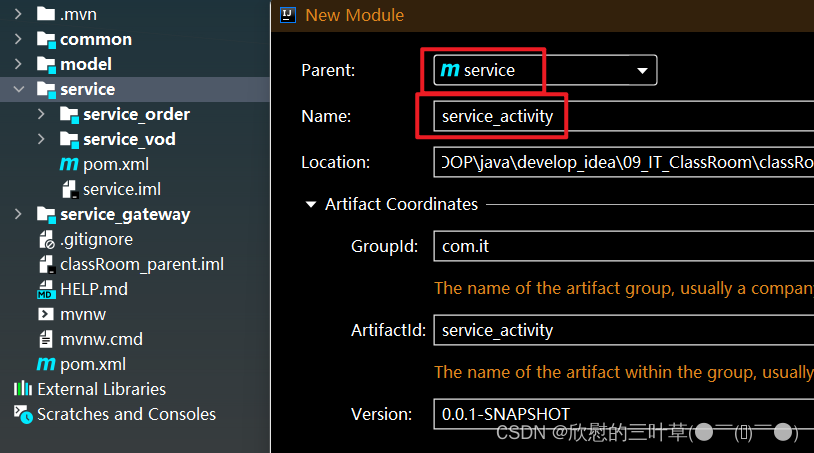The height and width of the screenshot is (453, 814).
Task: Expand the common module chevron
Action: [x=18, y=39]
